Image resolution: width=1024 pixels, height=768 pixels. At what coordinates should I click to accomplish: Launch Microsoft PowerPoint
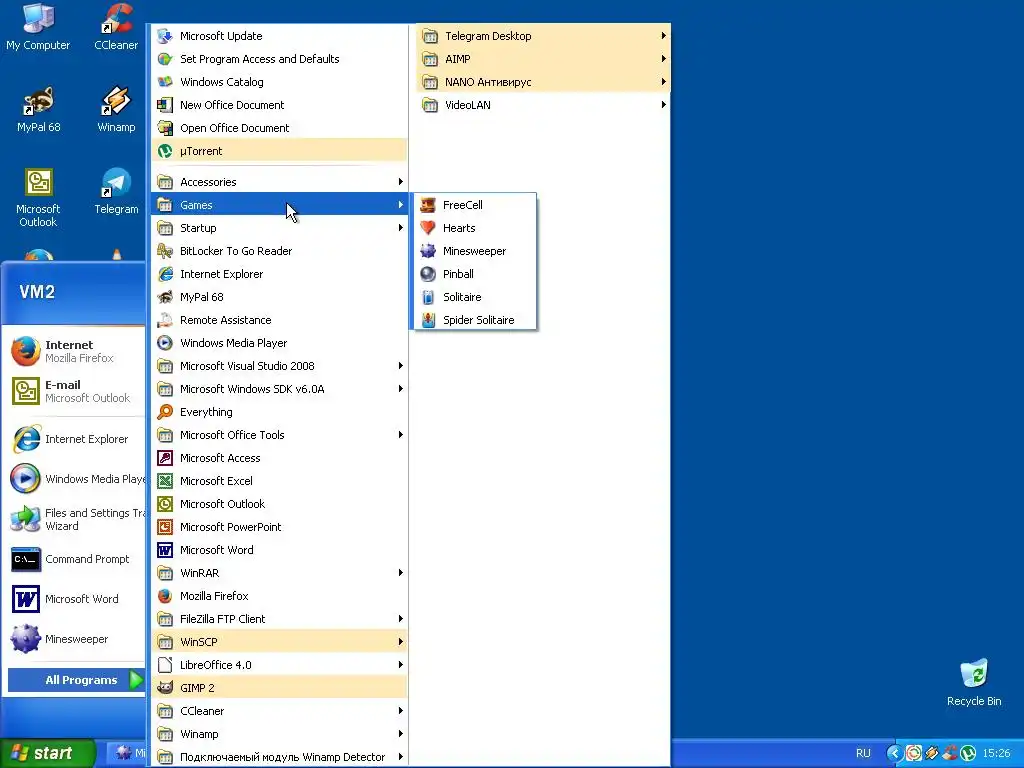coord(280,527)
